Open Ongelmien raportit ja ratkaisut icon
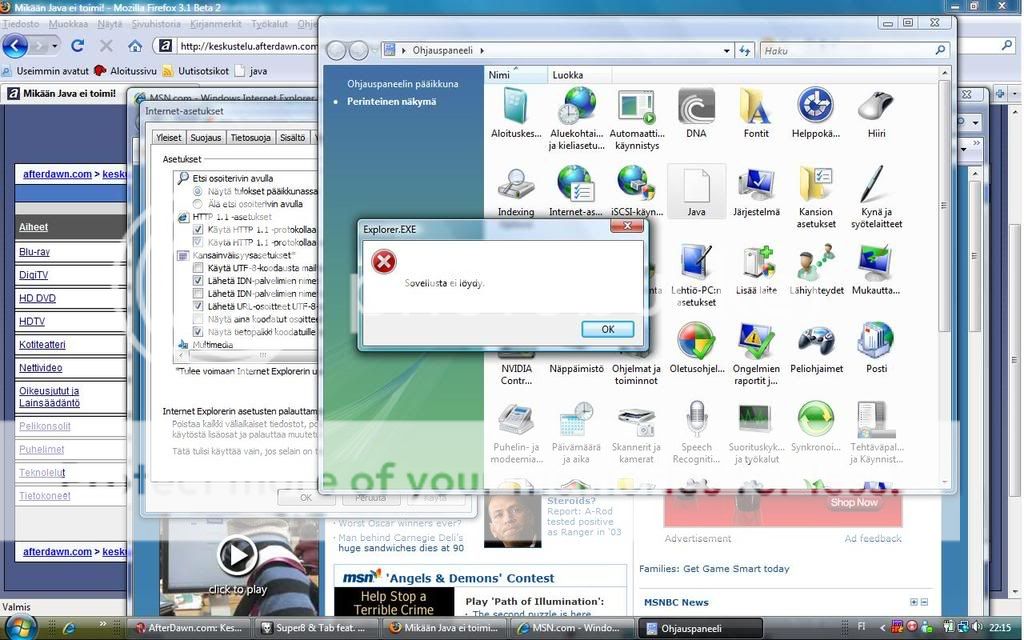 (756, 354)
